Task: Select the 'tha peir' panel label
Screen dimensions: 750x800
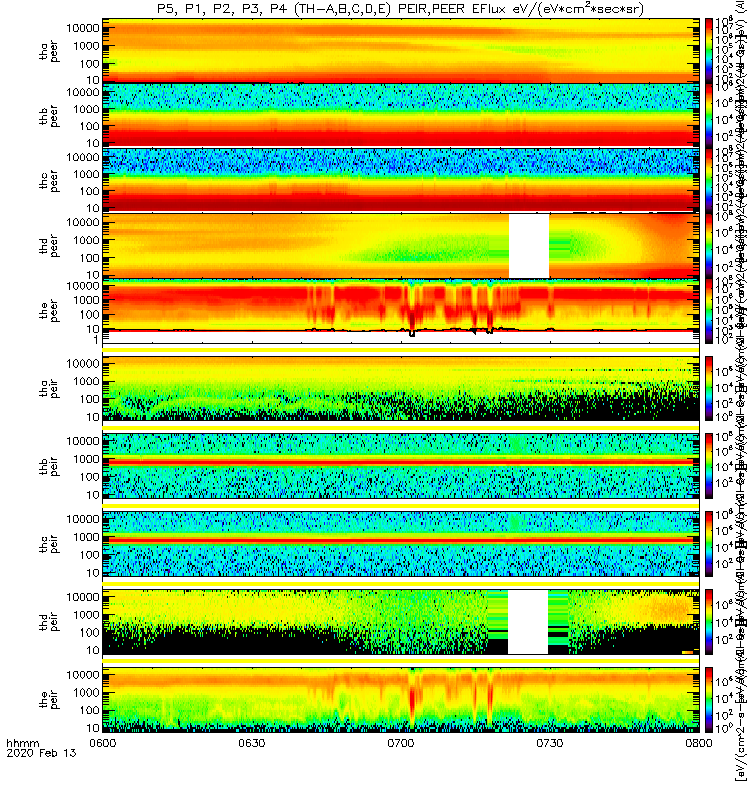Action: (x=49, y=388)
